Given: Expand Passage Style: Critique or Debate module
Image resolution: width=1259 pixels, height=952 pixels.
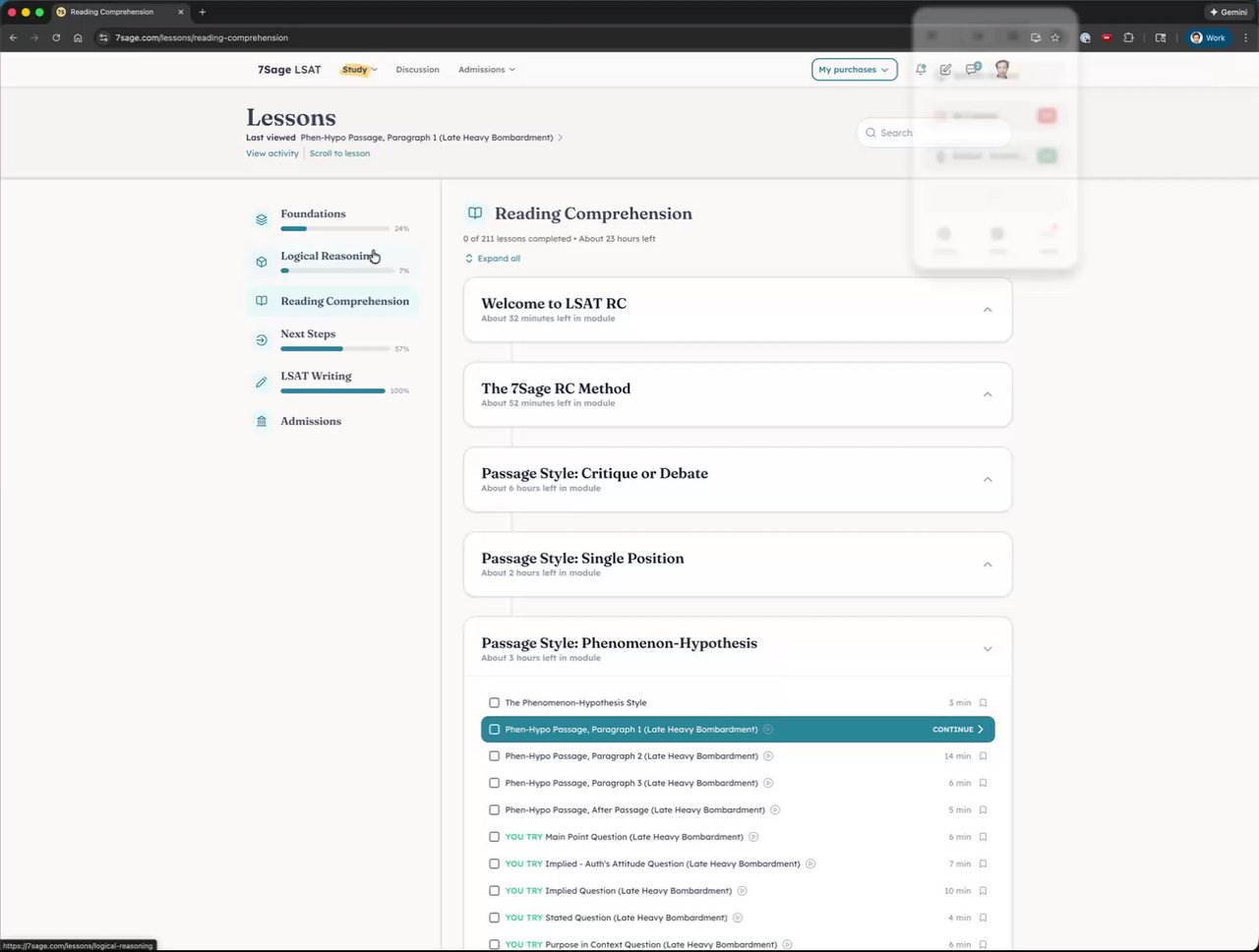Looking at the screenshot, I should (x=988, y=479).
